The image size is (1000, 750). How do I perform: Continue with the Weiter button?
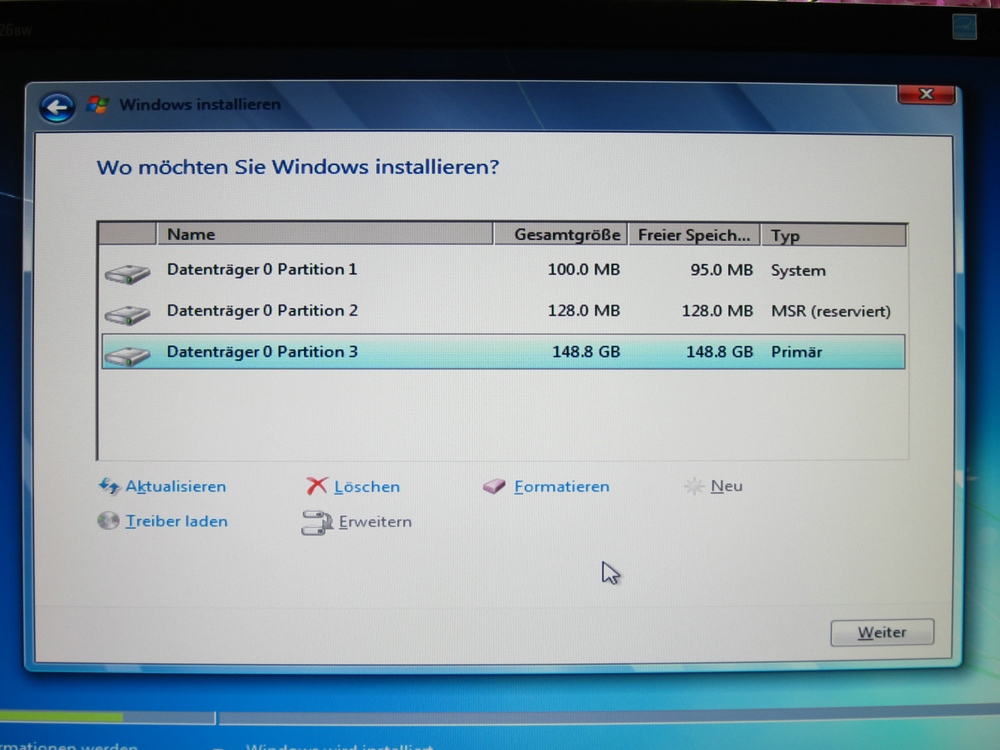click(x=882, y=632)
